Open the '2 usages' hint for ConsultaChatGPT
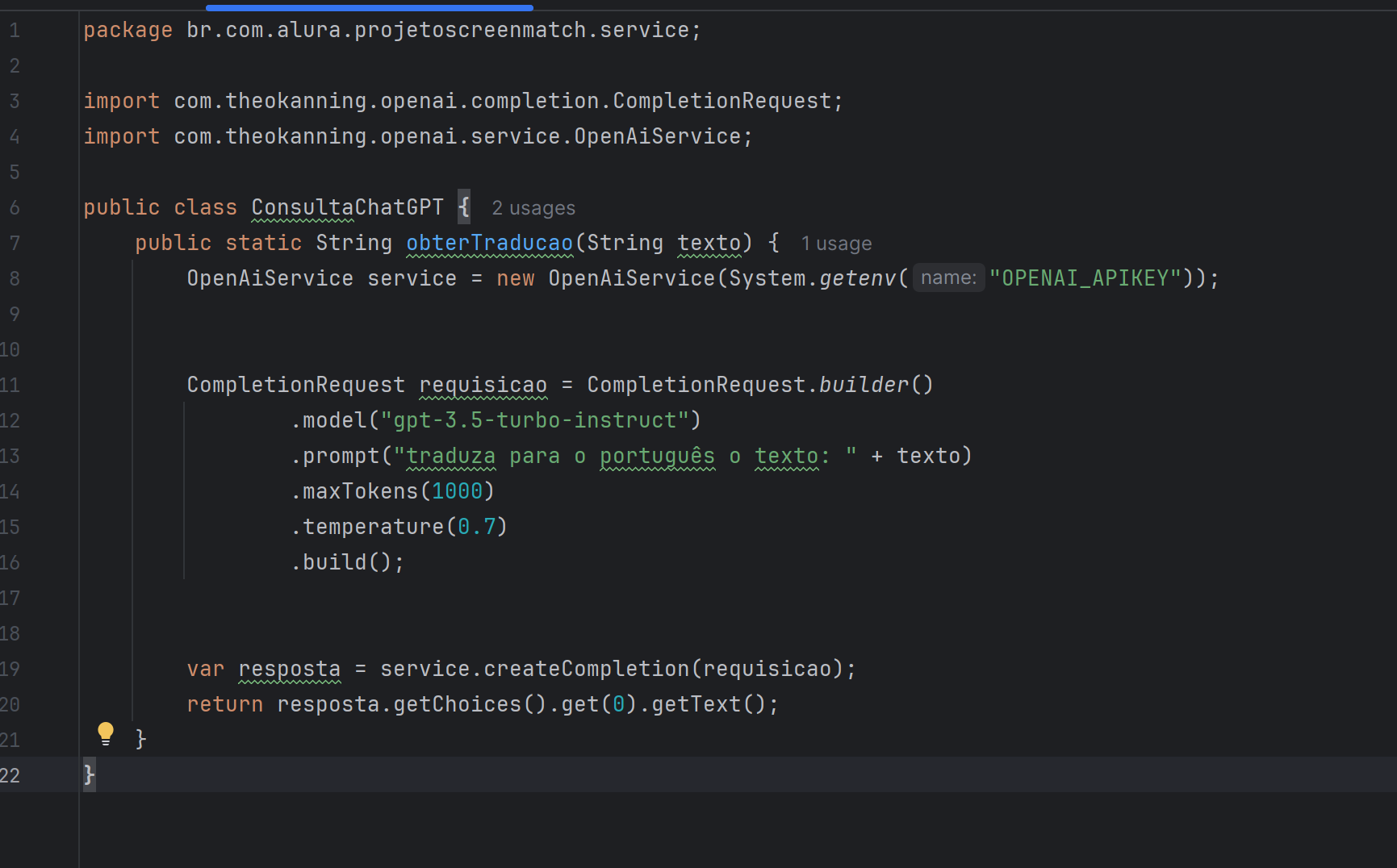 [x=533, y=208]
